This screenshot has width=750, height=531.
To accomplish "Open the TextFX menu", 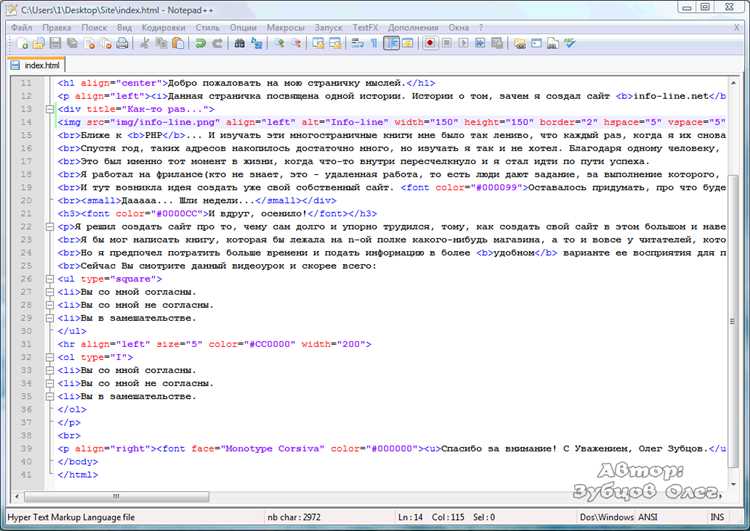I will click(x=364, y=28).
